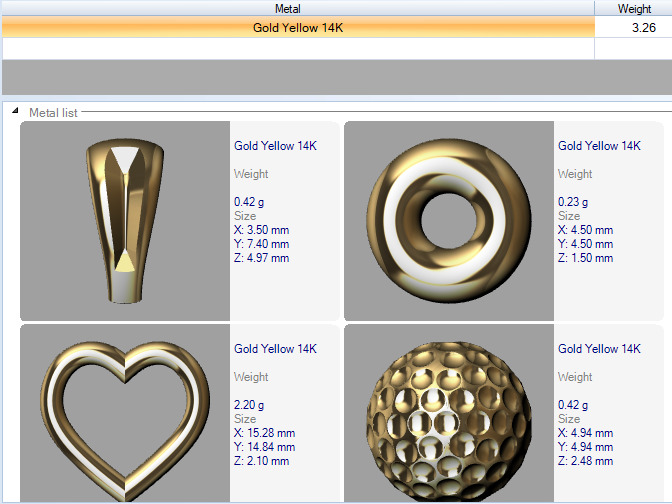This screenshot has width=672, height=504.
Task: Click the 2.20 g weight value
Action: (249, 405)
